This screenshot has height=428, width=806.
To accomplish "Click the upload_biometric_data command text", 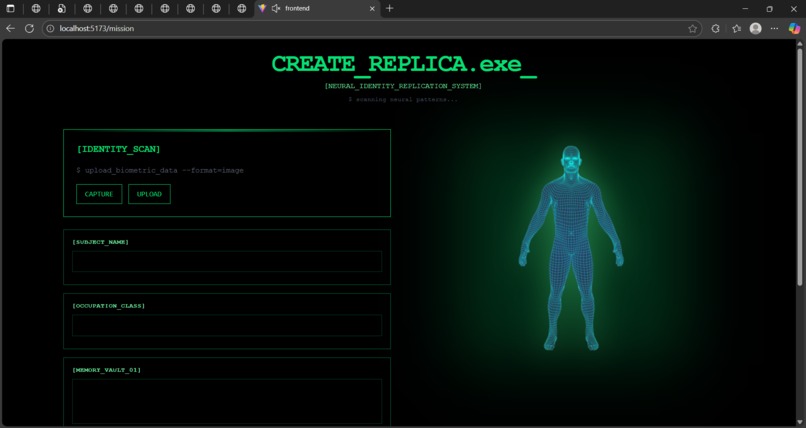I will pos(160,171).
